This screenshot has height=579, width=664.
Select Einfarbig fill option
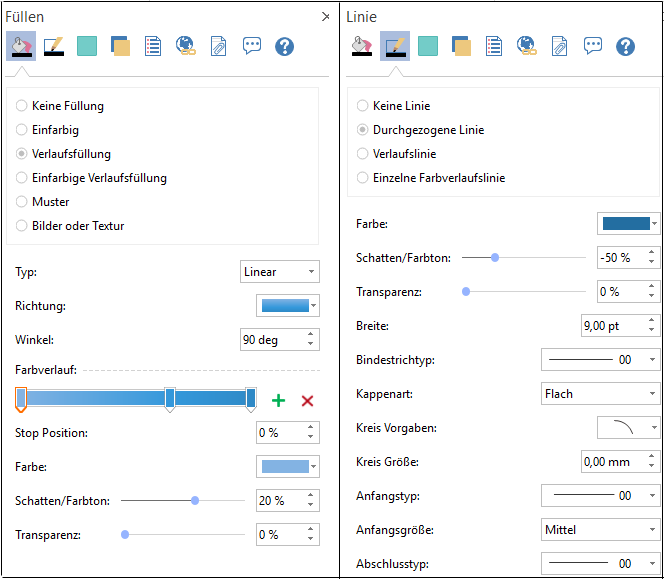47,130
